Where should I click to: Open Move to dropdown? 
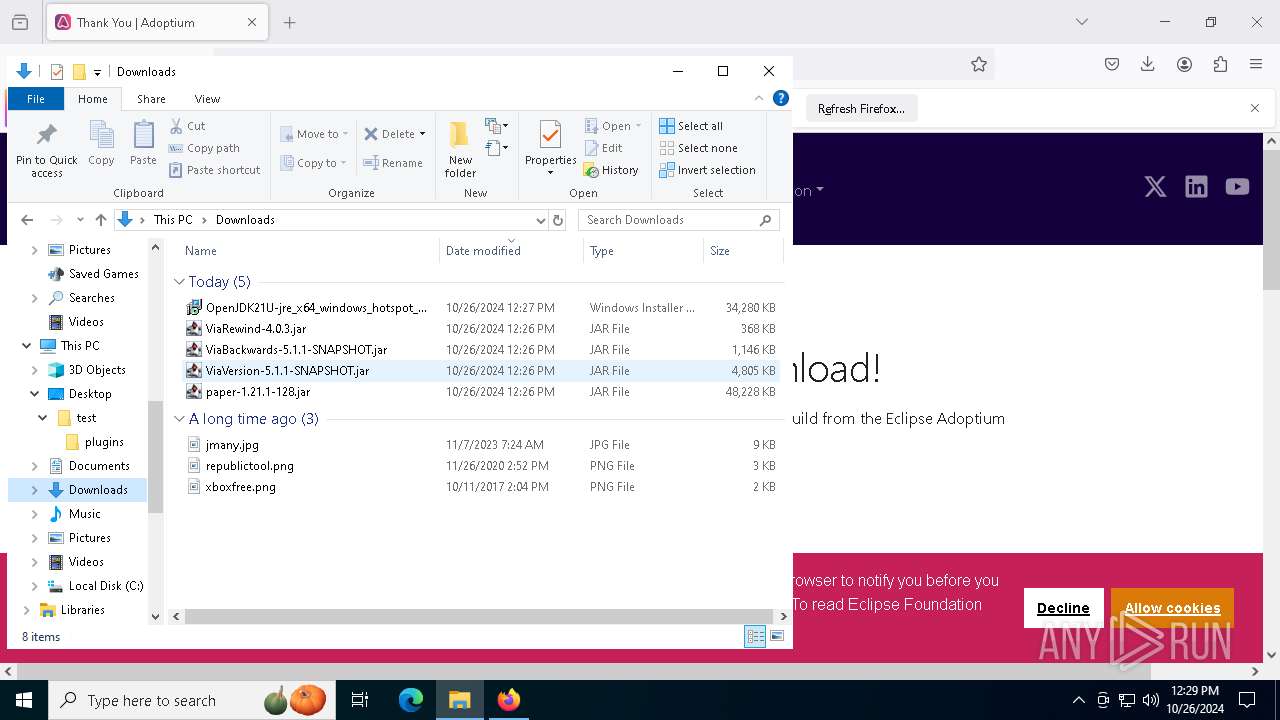point(314,134)
